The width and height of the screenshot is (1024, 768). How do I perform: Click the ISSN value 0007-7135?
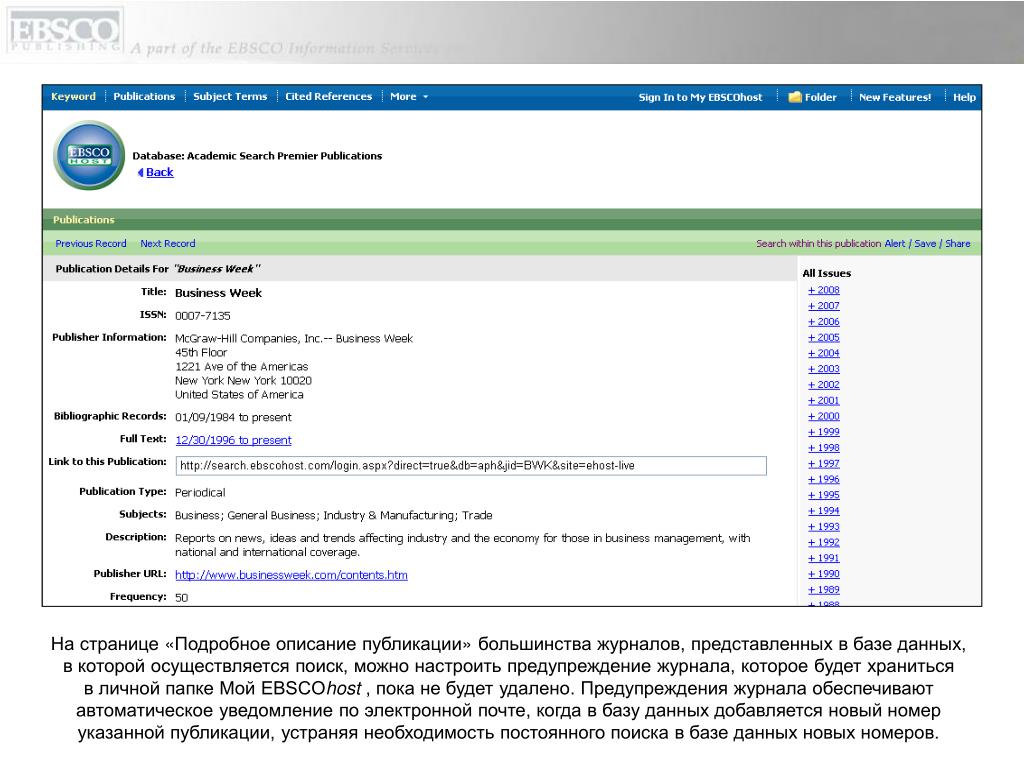[202, 316]
